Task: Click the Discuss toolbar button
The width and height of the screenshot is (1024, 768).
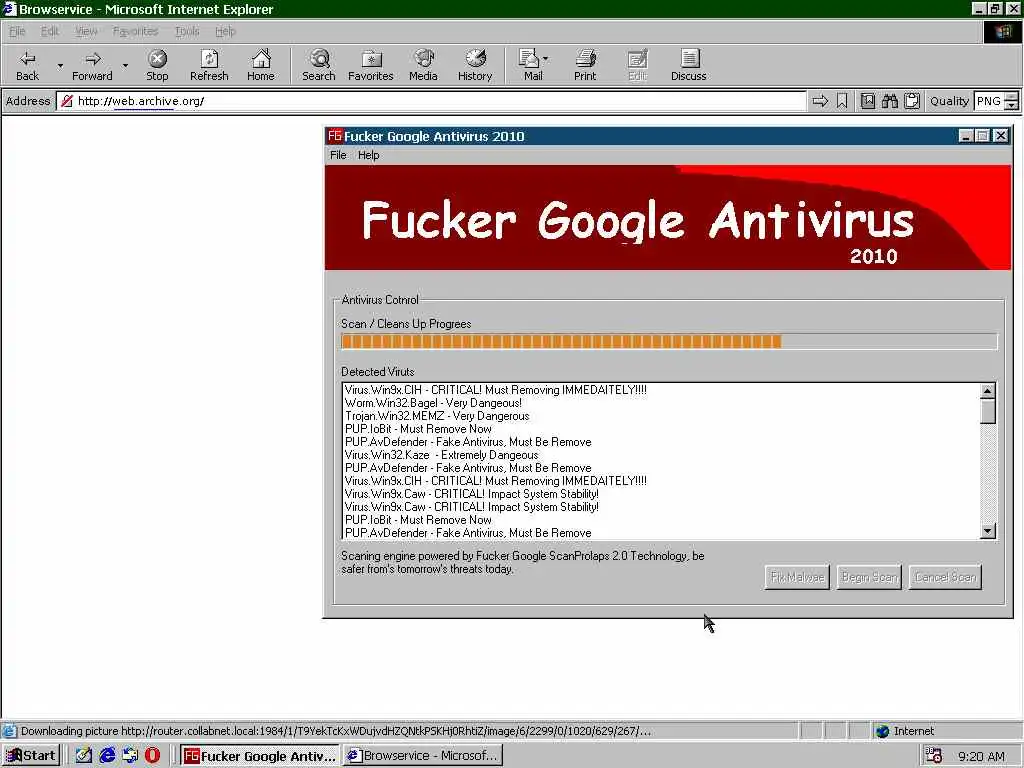Action: click(688, 65)
